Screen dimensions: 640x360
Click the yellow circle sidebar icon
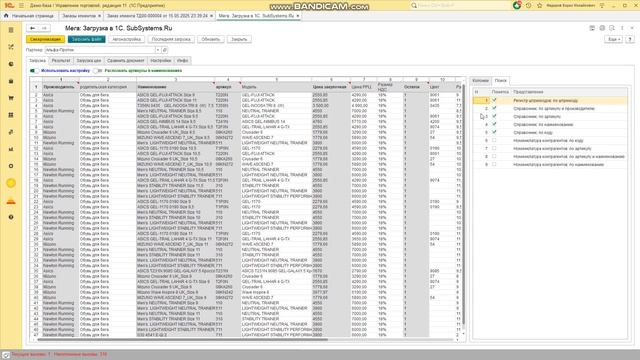(11, 183)
